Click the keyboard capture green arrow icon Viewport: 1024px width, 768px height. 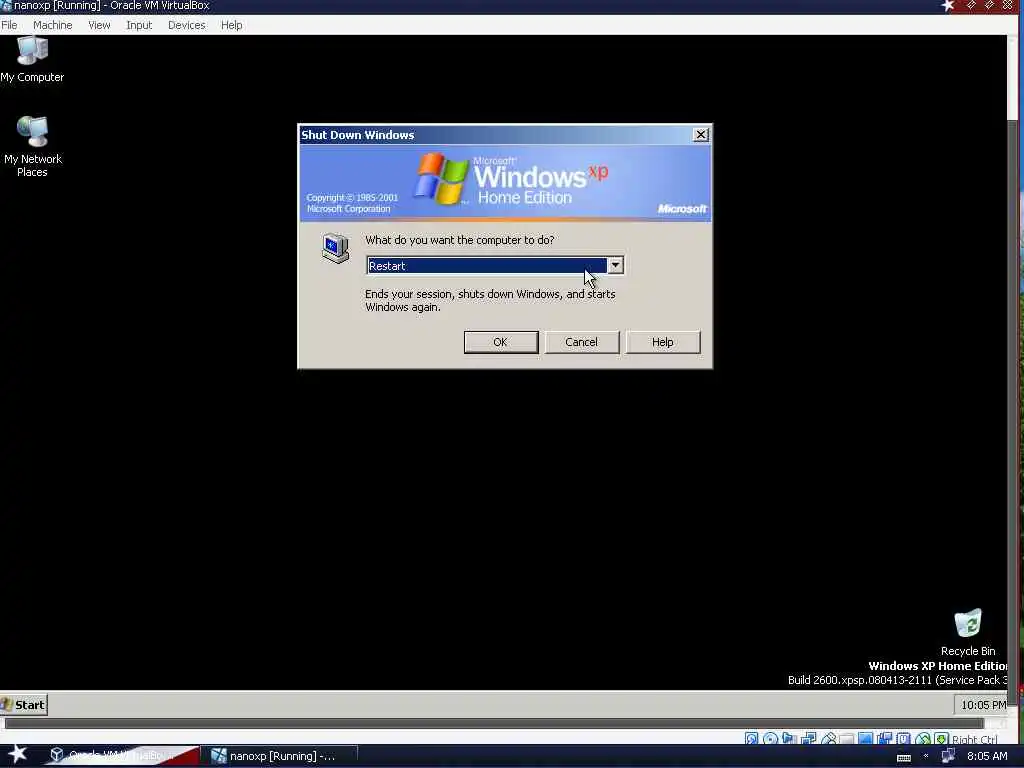pyautogui.click(x=941, y=739)
